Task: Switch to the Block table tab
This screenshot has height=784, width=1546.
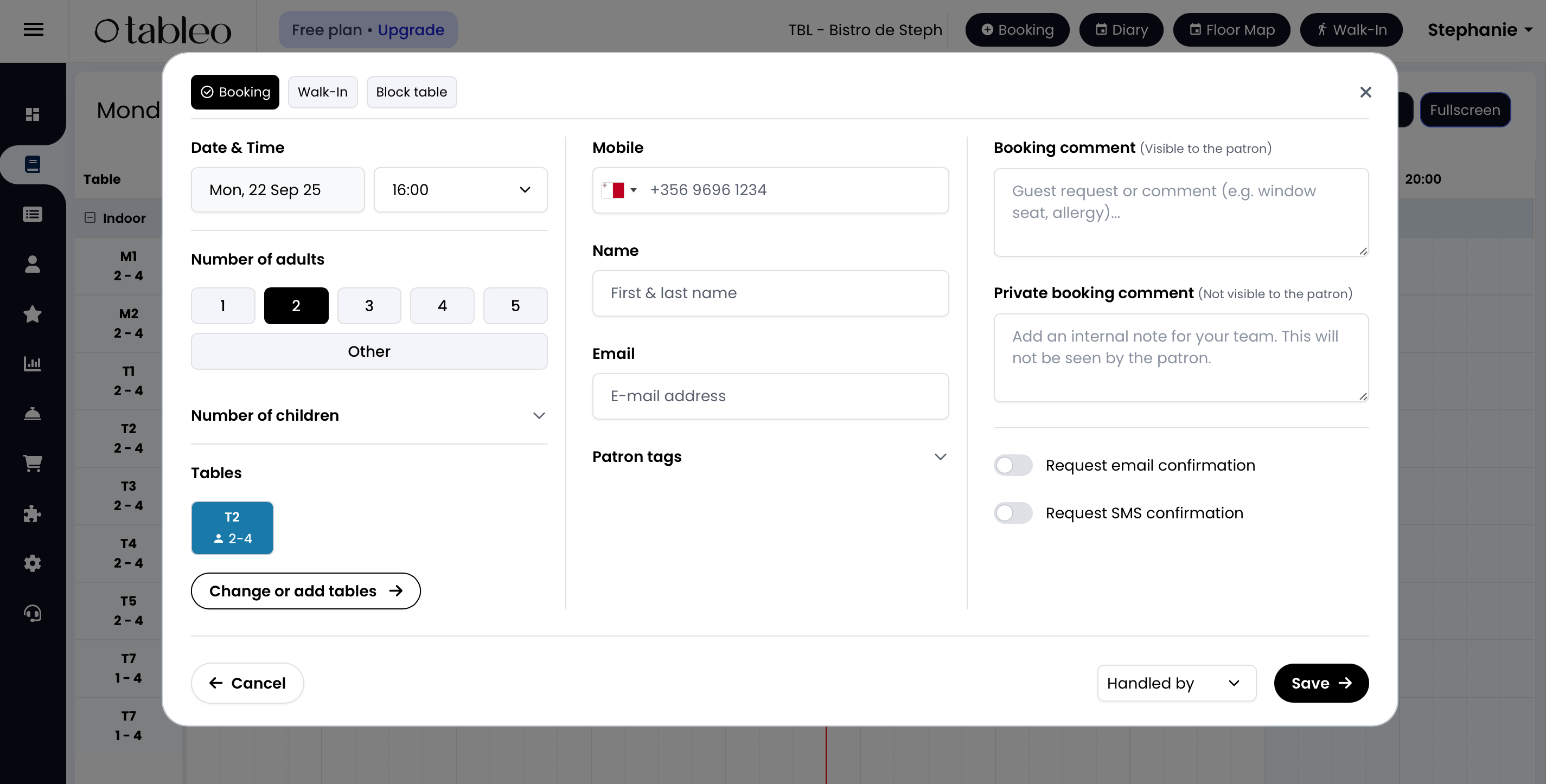Action: pyautogui.click(x=411, y=92)
